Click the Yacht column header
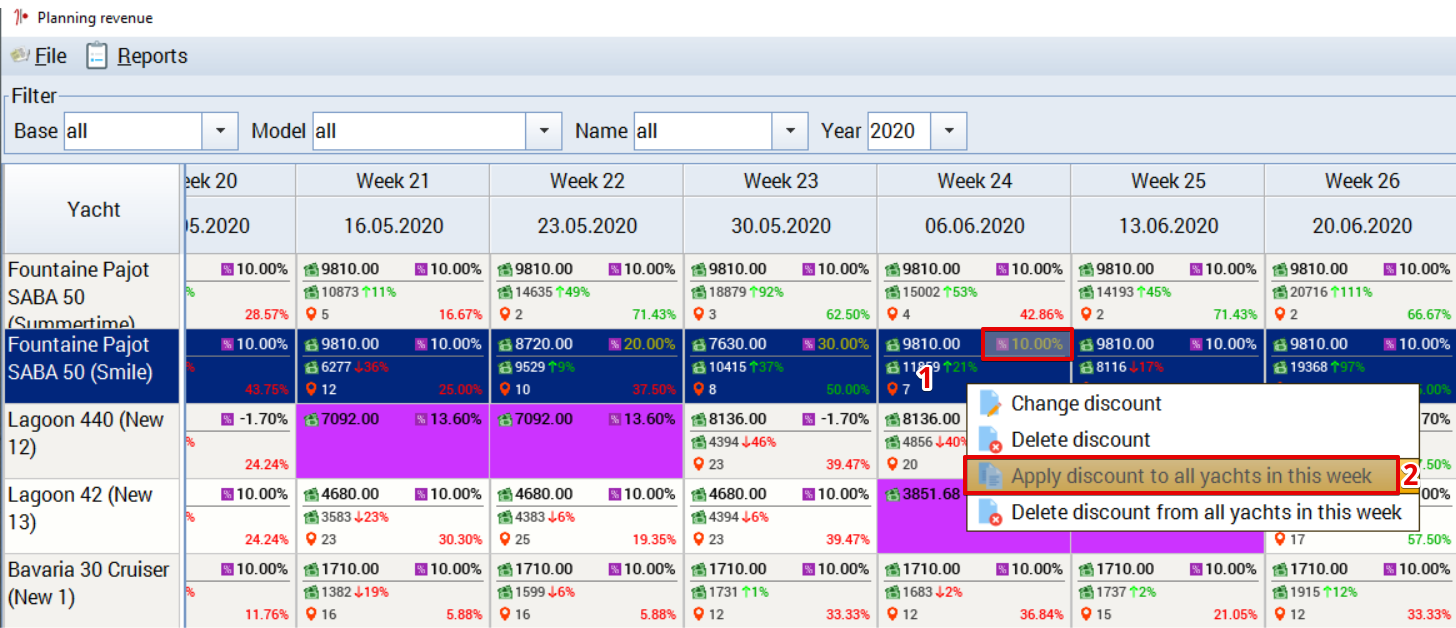 click(x=93, y=209)
